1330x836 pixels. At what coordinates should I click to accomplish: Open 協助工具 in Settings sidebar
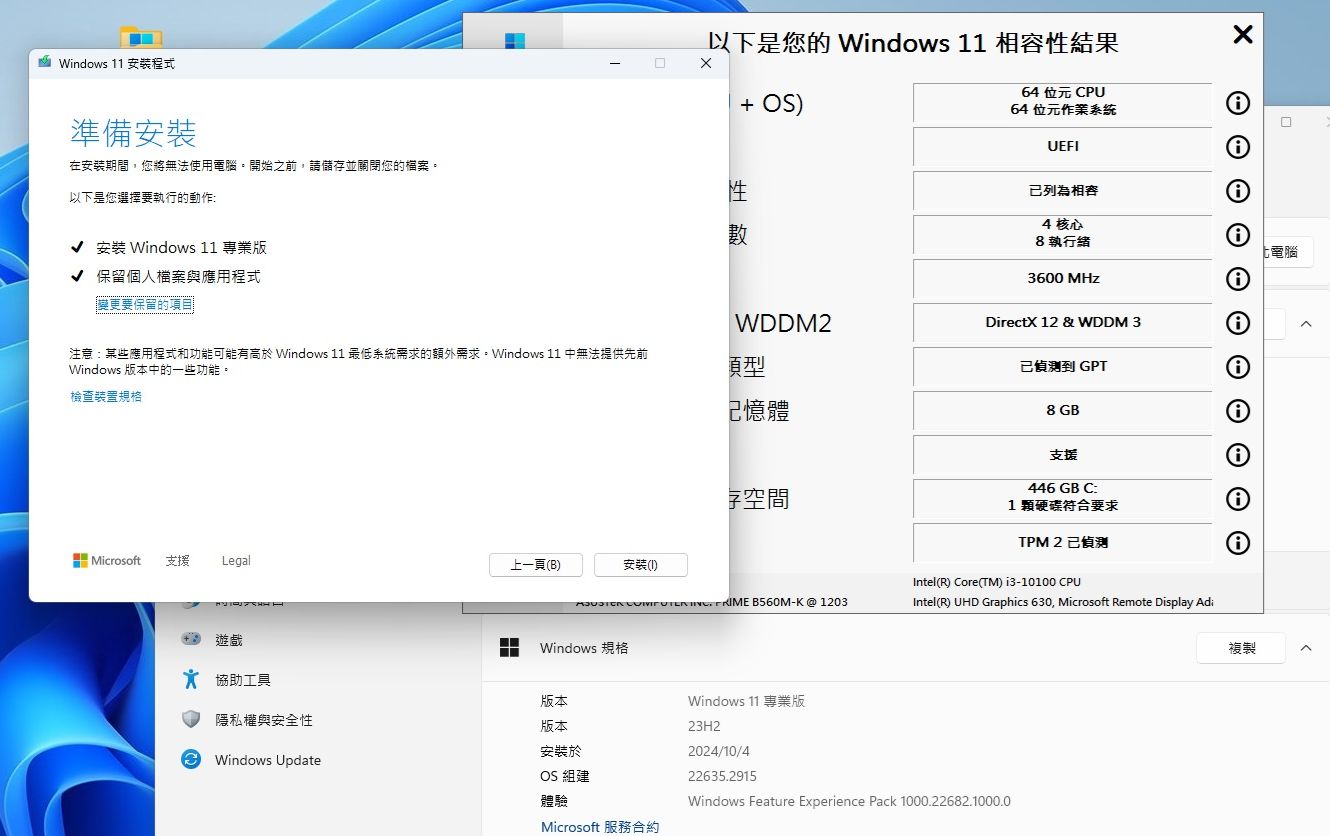click(243, 680)
